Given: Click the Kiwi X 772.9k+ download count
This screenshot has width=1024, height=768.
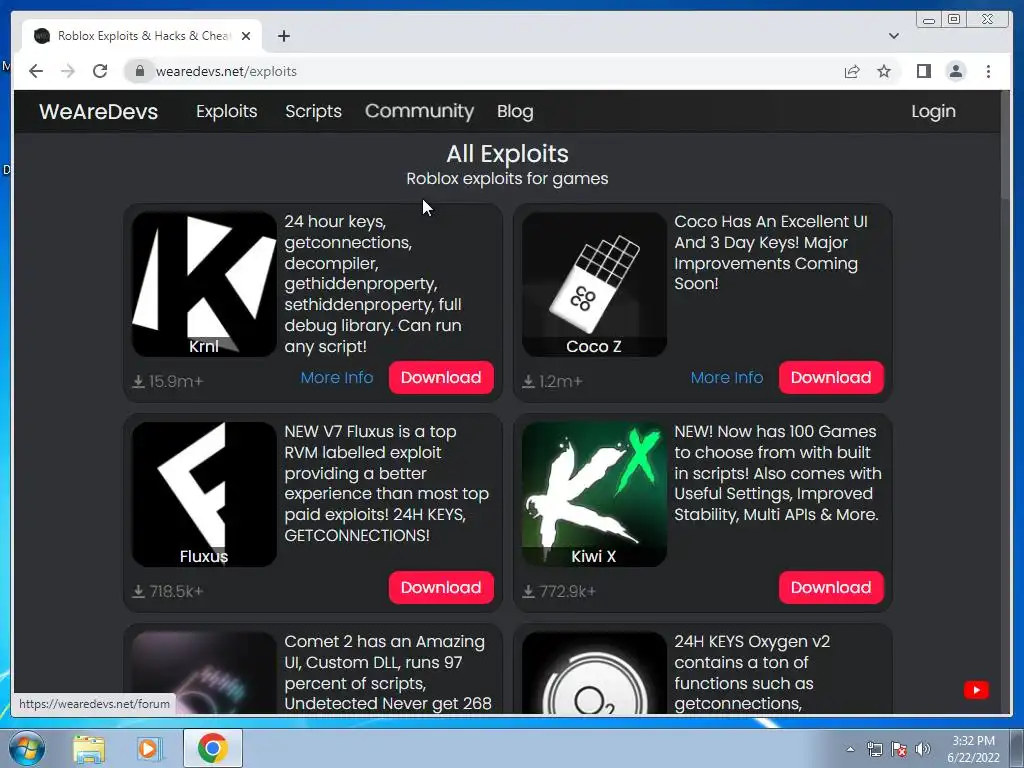Looking at the screenshot, I should [559, 592].
